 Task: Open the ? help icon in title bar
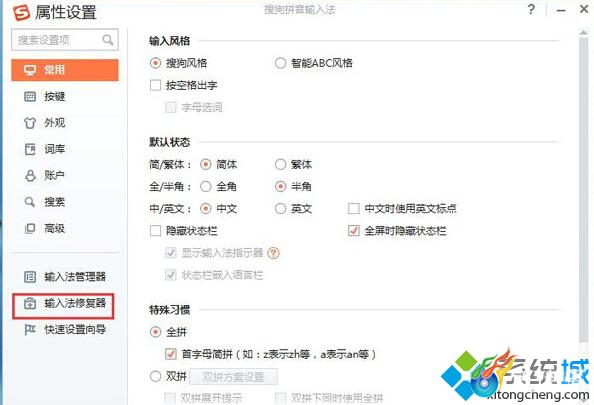[531, 9]
